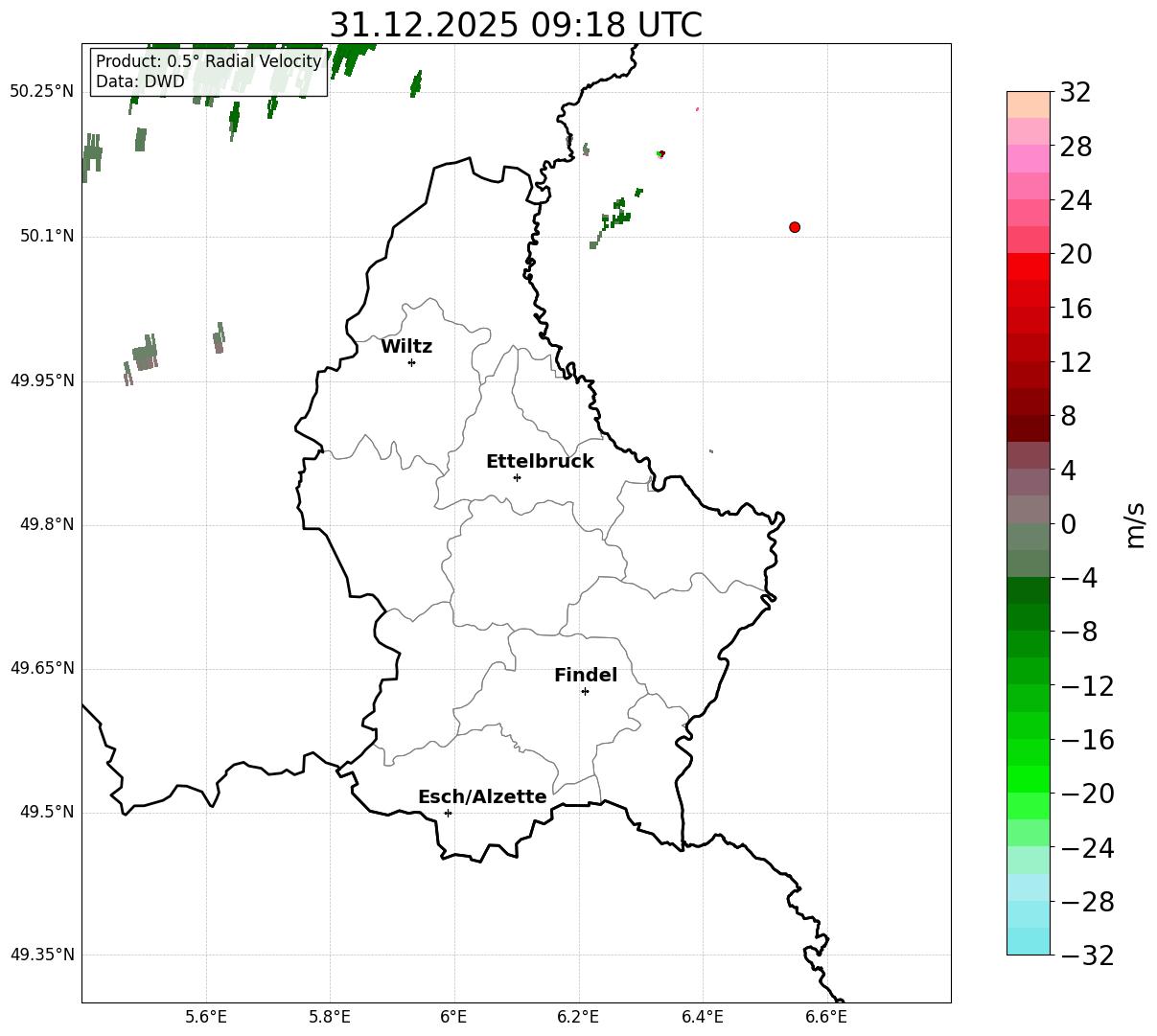Click the Ettelbruck city label
Image resolution: width=1157 pixels, height=1036 pixels.
540,462
